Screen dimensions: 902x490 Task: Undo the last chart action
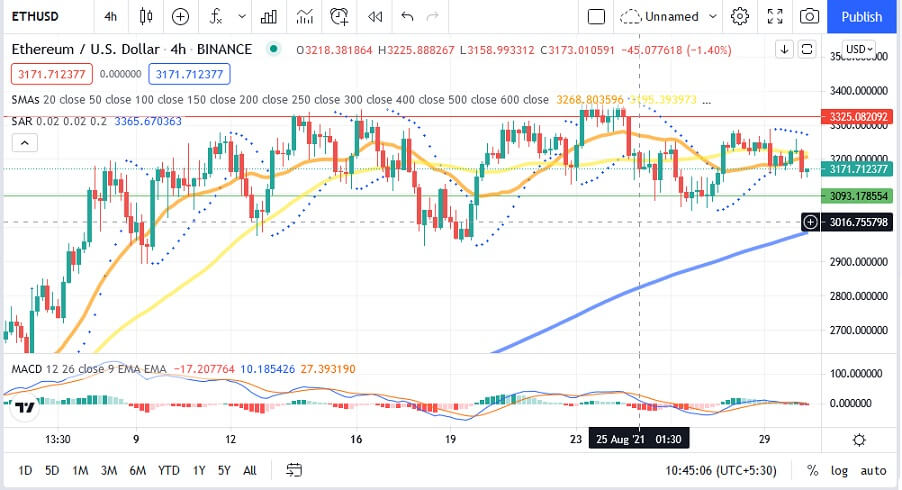click(406, 16)
